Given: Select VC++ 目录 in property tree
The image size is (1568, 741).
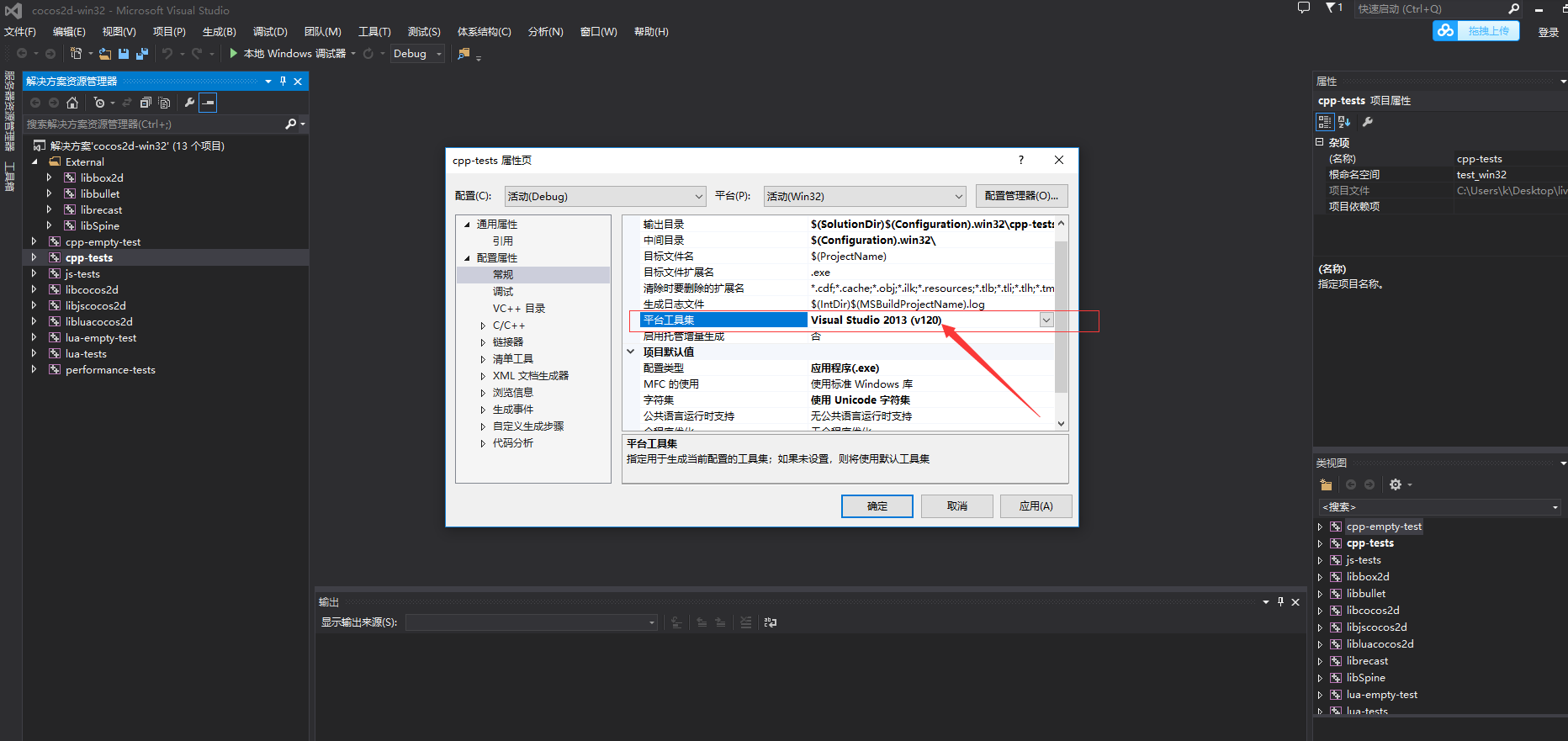Looking at the screenshot, I should pyautogui.click(x=519, y=309).
